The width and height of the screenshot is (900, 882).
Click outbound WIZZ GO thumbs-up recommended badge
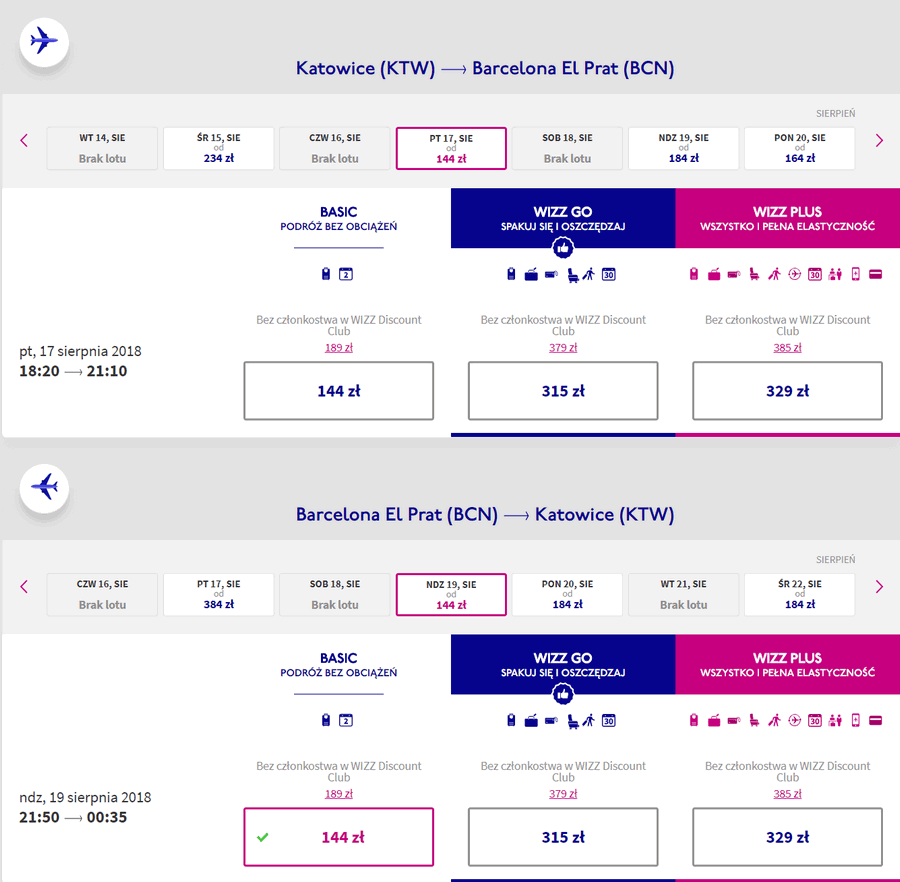tap(563, 248)
